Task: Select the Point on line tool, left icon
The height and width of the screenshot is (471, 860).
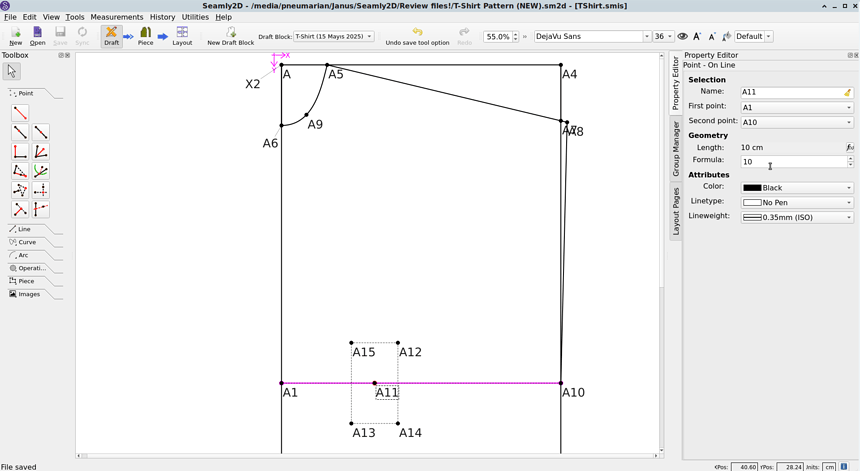Action: click(x=20, y=132)
